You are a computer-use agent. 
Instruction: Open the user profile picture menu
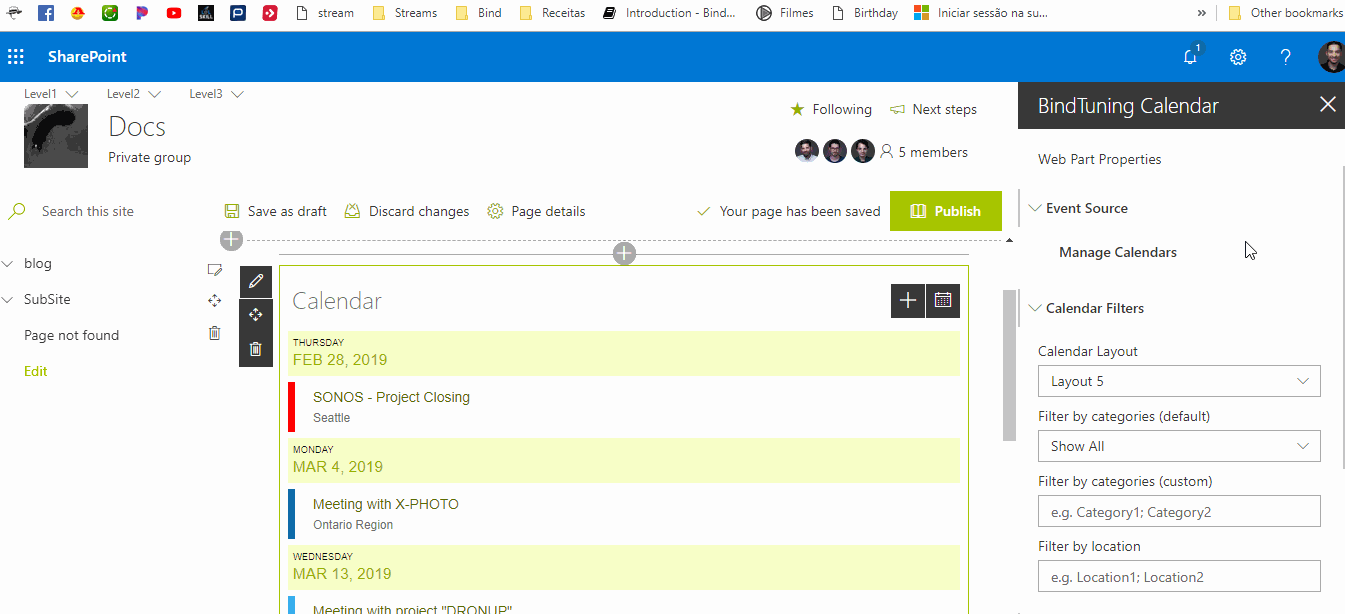coord(1331,57)
